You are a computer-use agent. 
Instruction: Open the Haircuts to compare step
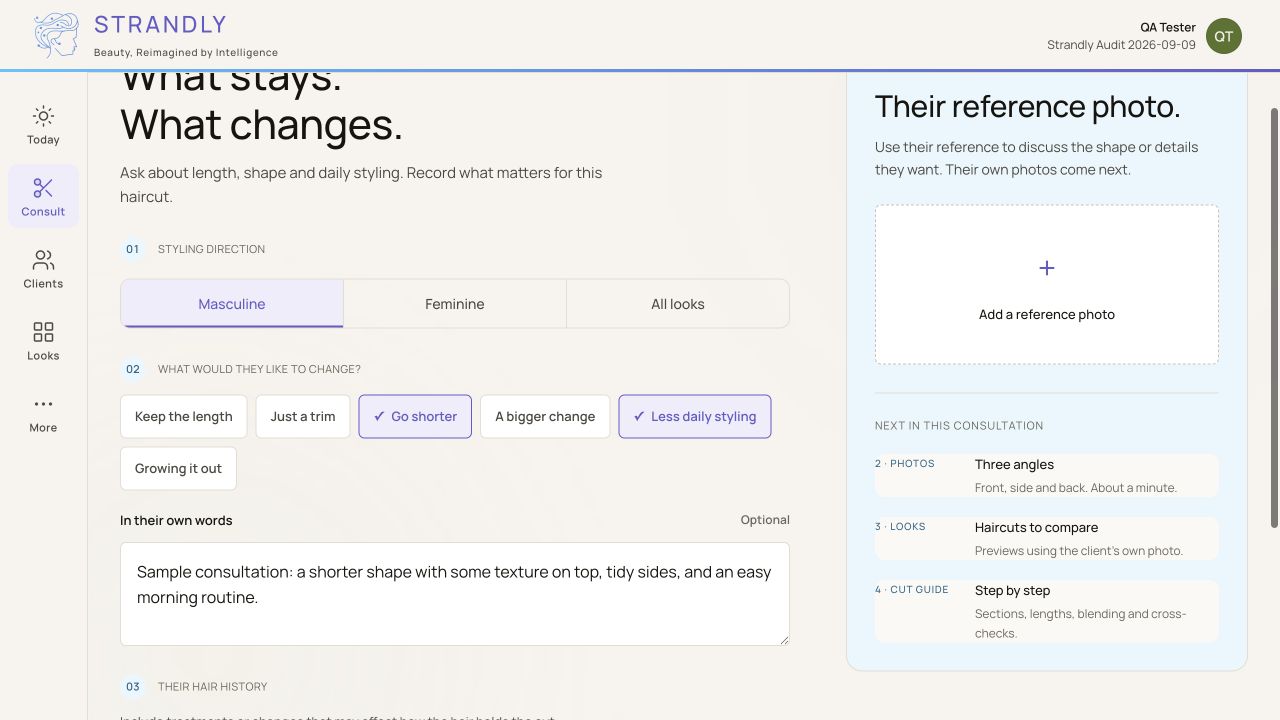(1047, 538)
